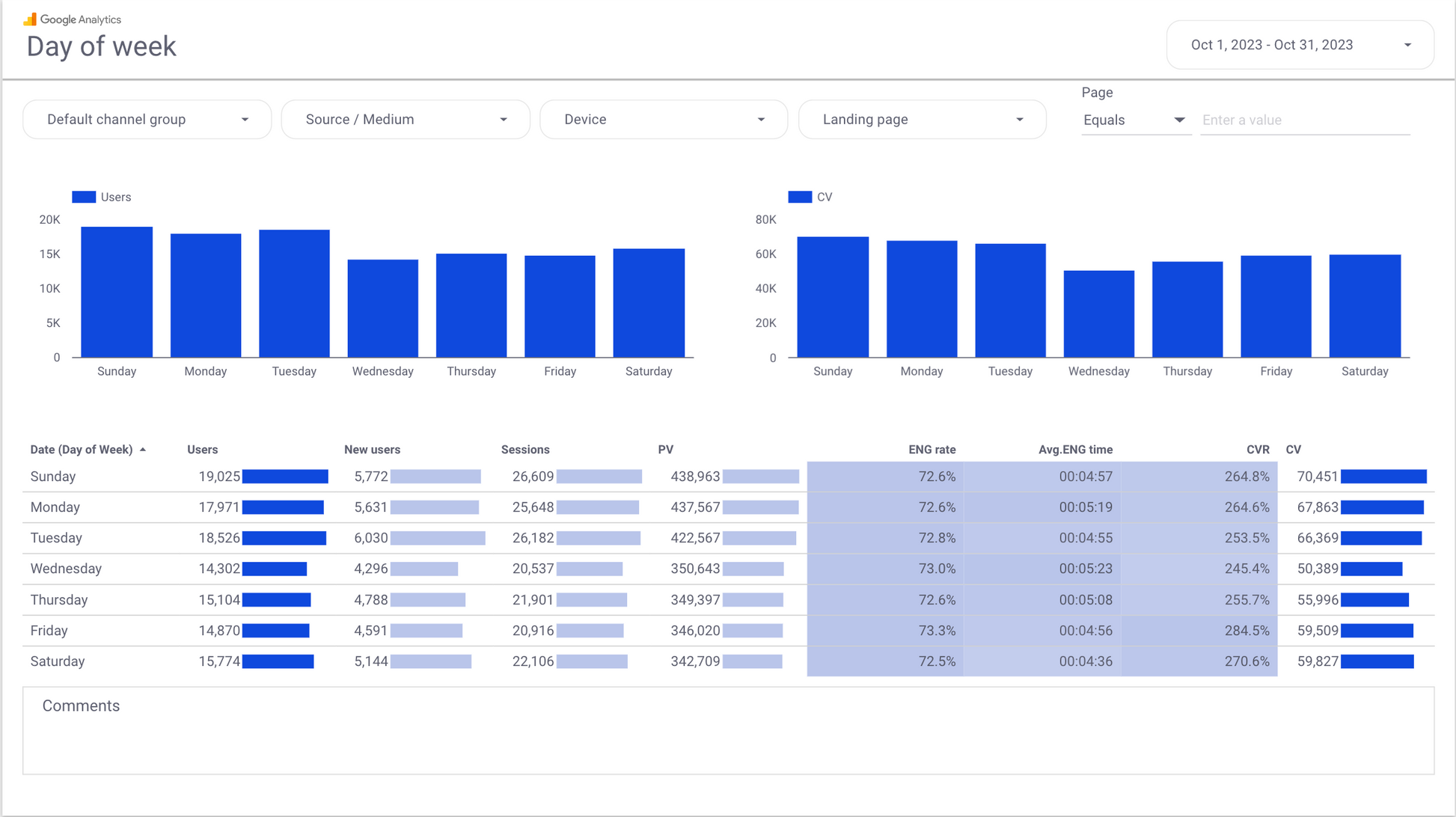Open the Source / Medium dropdown
Image resolution: width=1456 pixels, height=817 pixels.
[406, 120]
